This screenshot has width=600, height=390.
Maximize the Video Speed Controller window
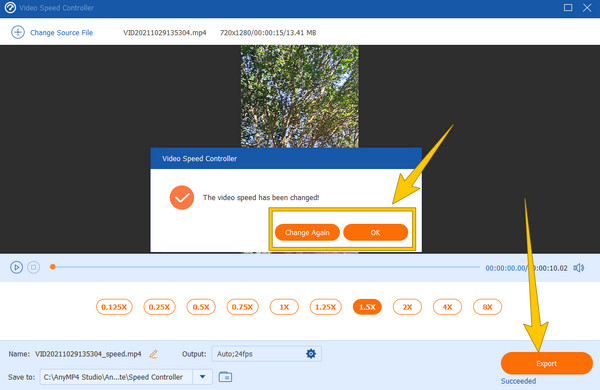(568, 8)
